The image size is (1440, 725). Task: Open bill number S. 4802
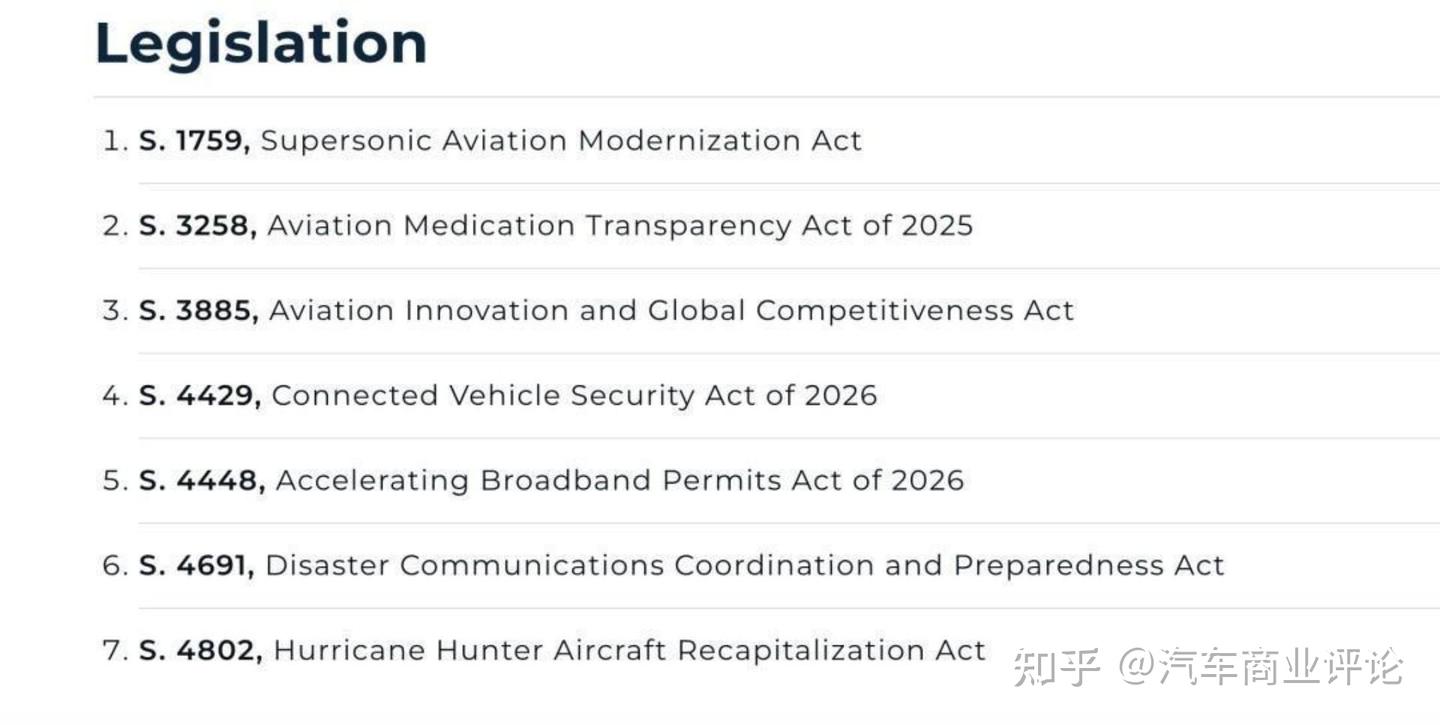(201, 651)
